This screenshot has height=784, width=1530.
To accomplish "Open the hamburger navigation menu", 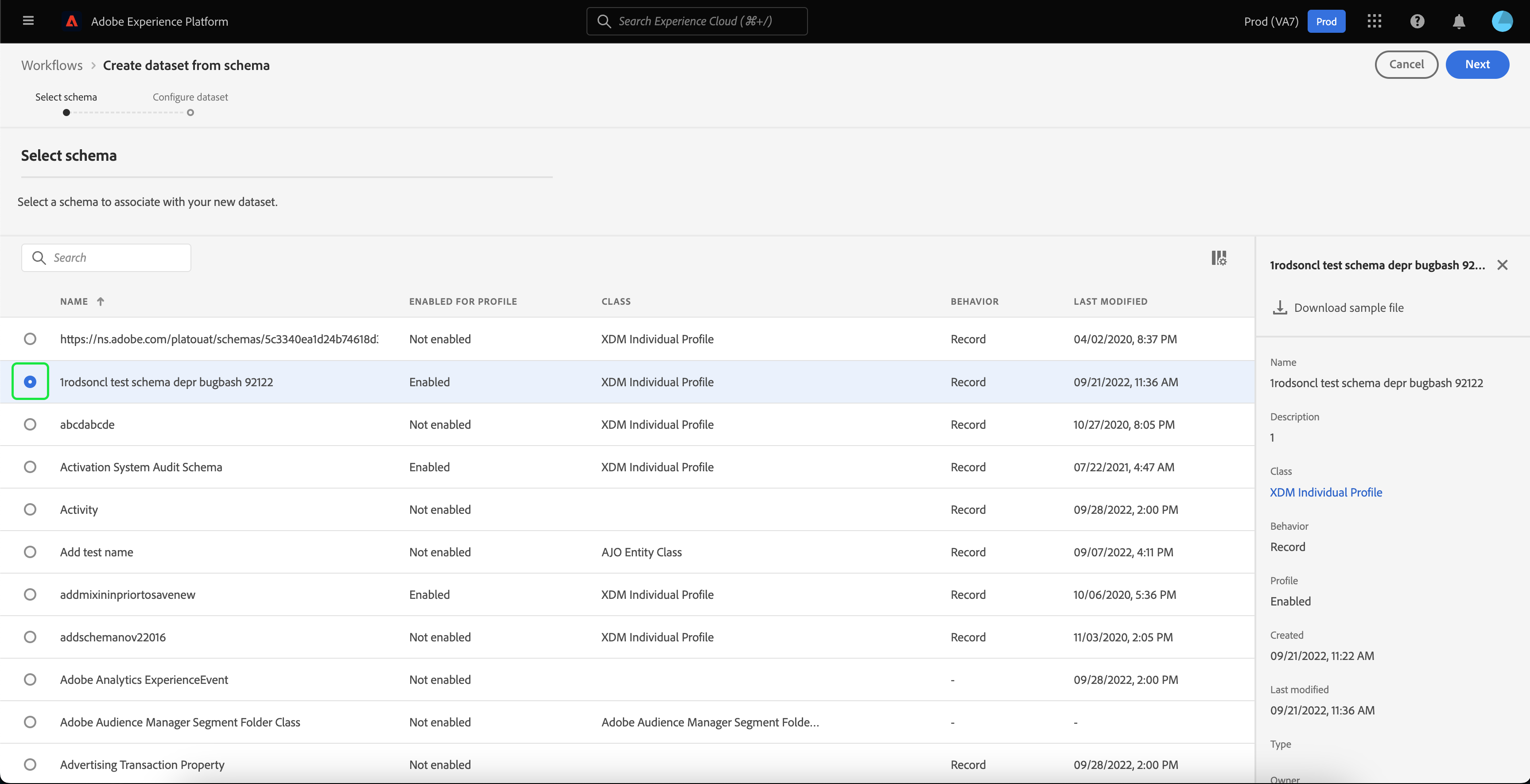I will coord(28,21).
